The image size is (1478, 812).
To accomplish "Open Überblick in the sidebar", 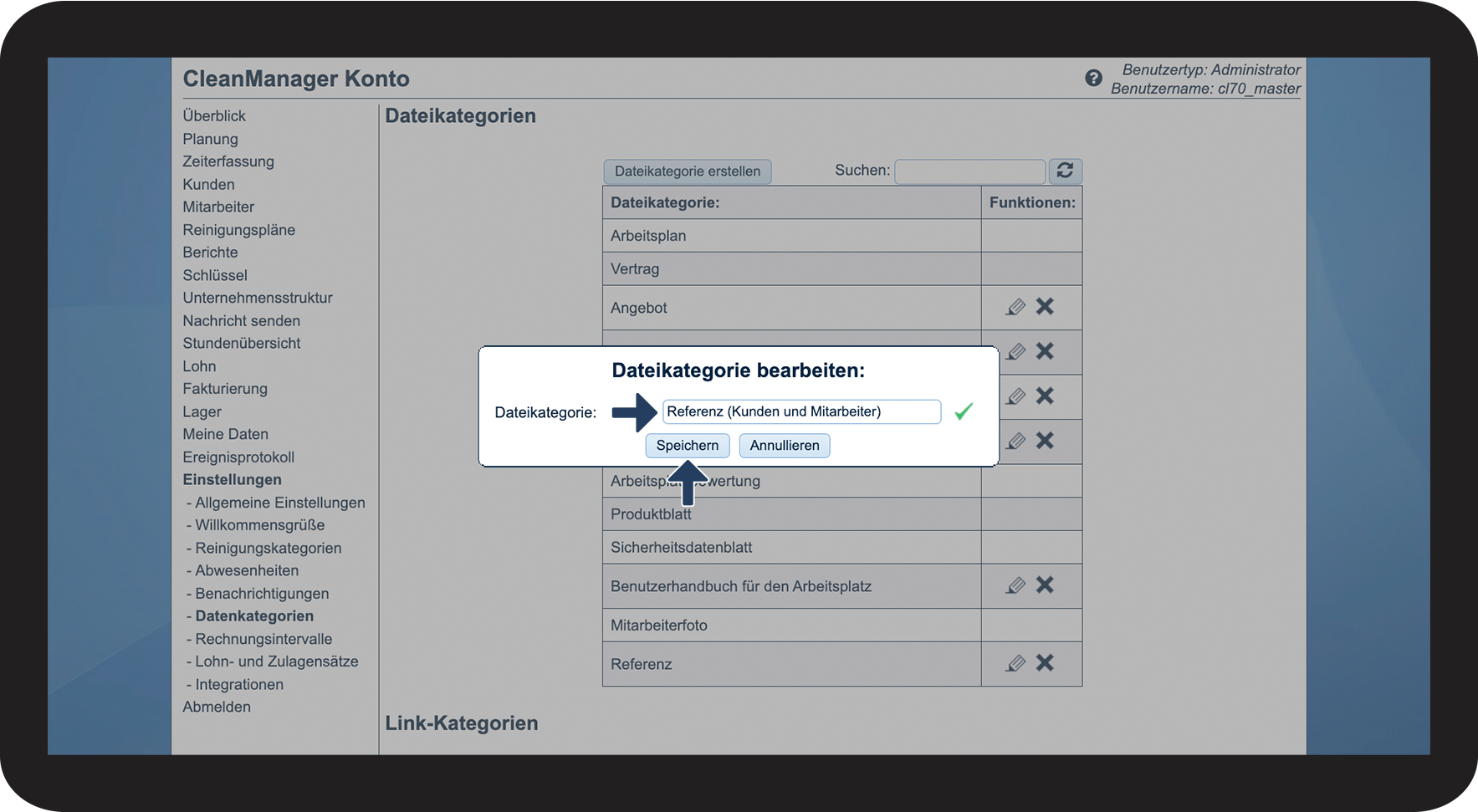I will click(214, 116).
